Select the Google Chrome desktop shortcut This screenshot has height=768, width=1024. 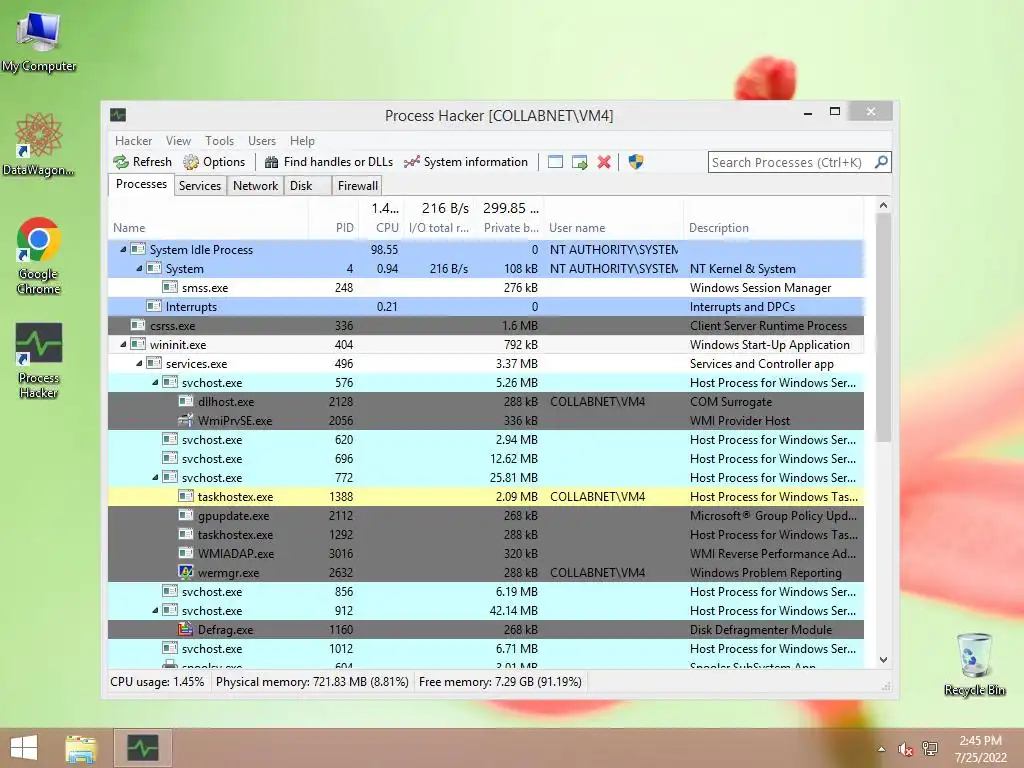[x=39, y=256]
